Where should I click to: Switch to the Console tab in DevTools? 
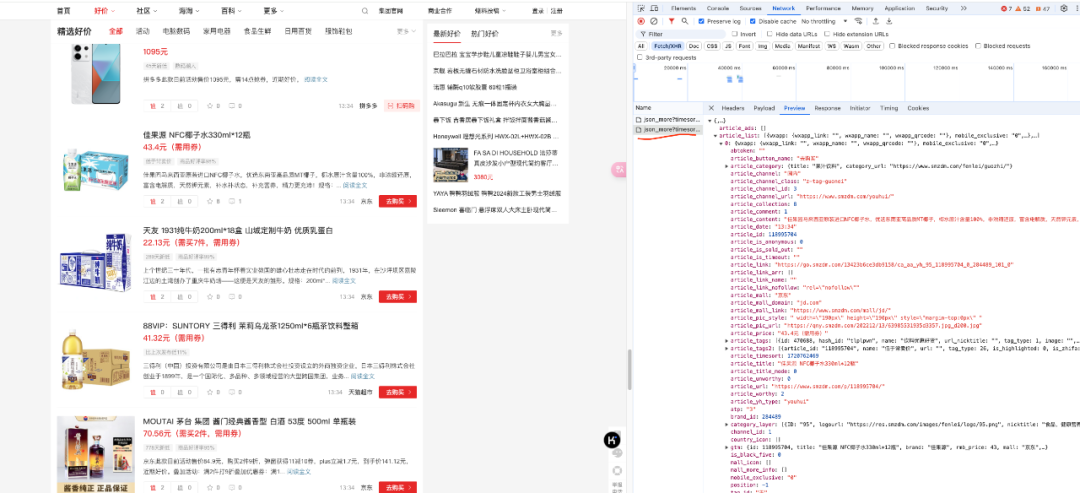coord(718,8)
